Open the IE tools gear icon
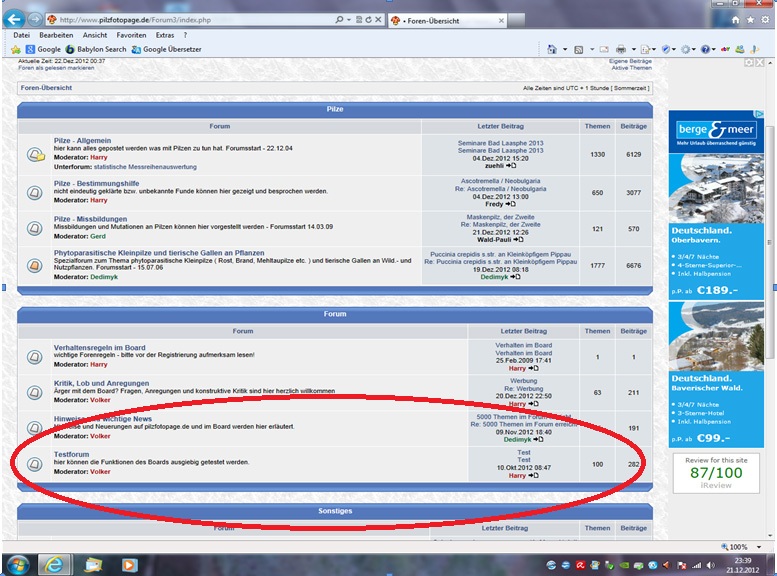777x576 pixels. coord(763,19)
